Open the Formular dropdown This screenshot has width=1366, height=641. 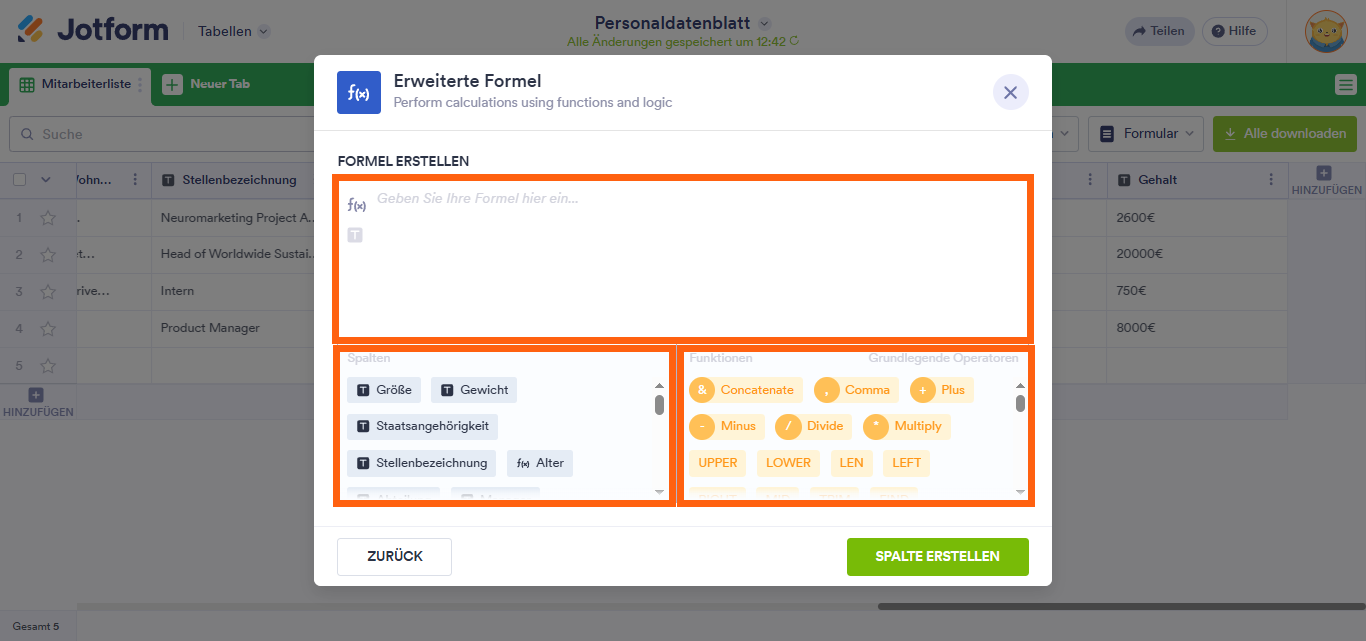(1146, 133)
